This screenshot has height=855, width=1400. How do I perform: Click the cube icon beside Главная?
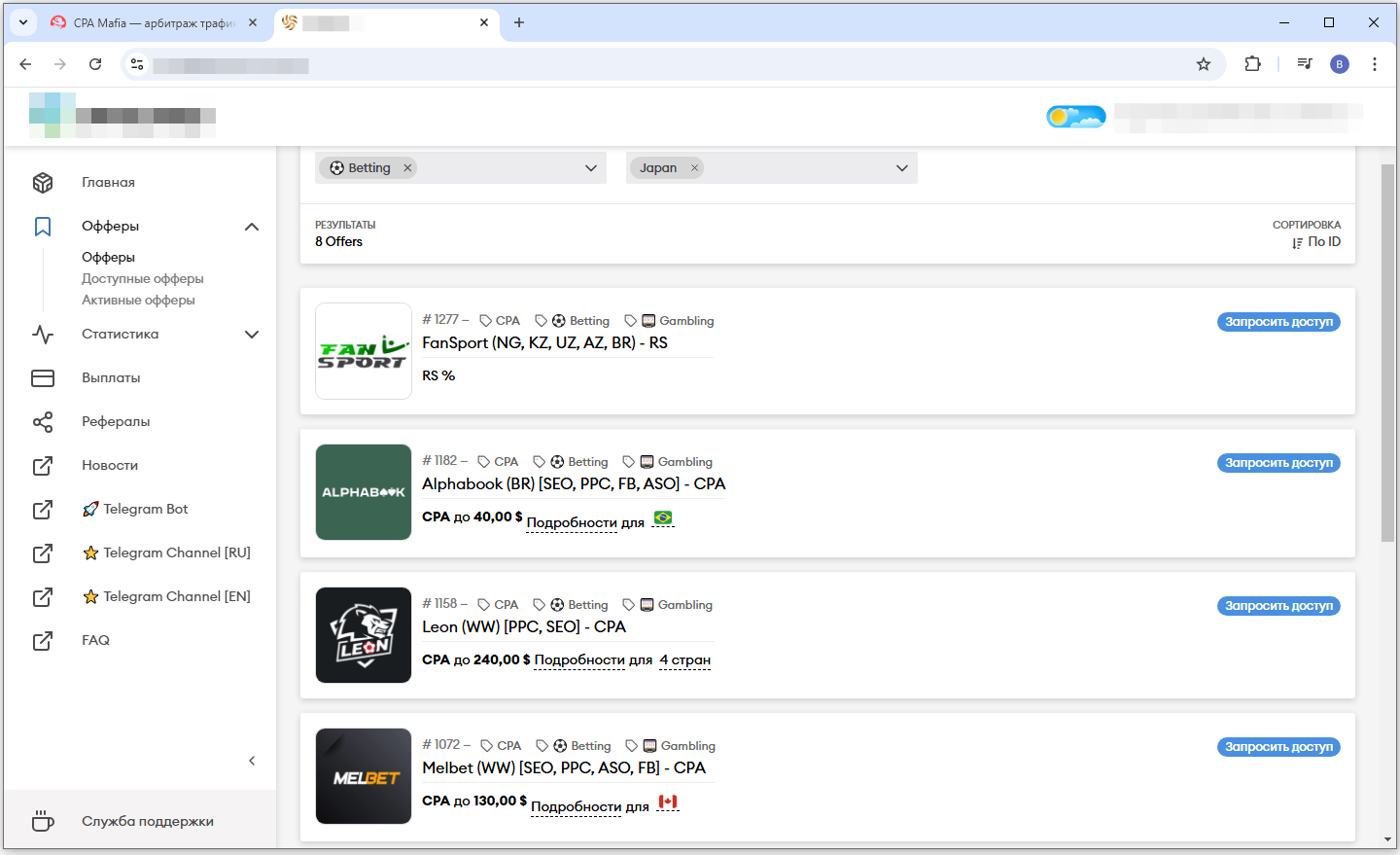click(x=43, y=182)
